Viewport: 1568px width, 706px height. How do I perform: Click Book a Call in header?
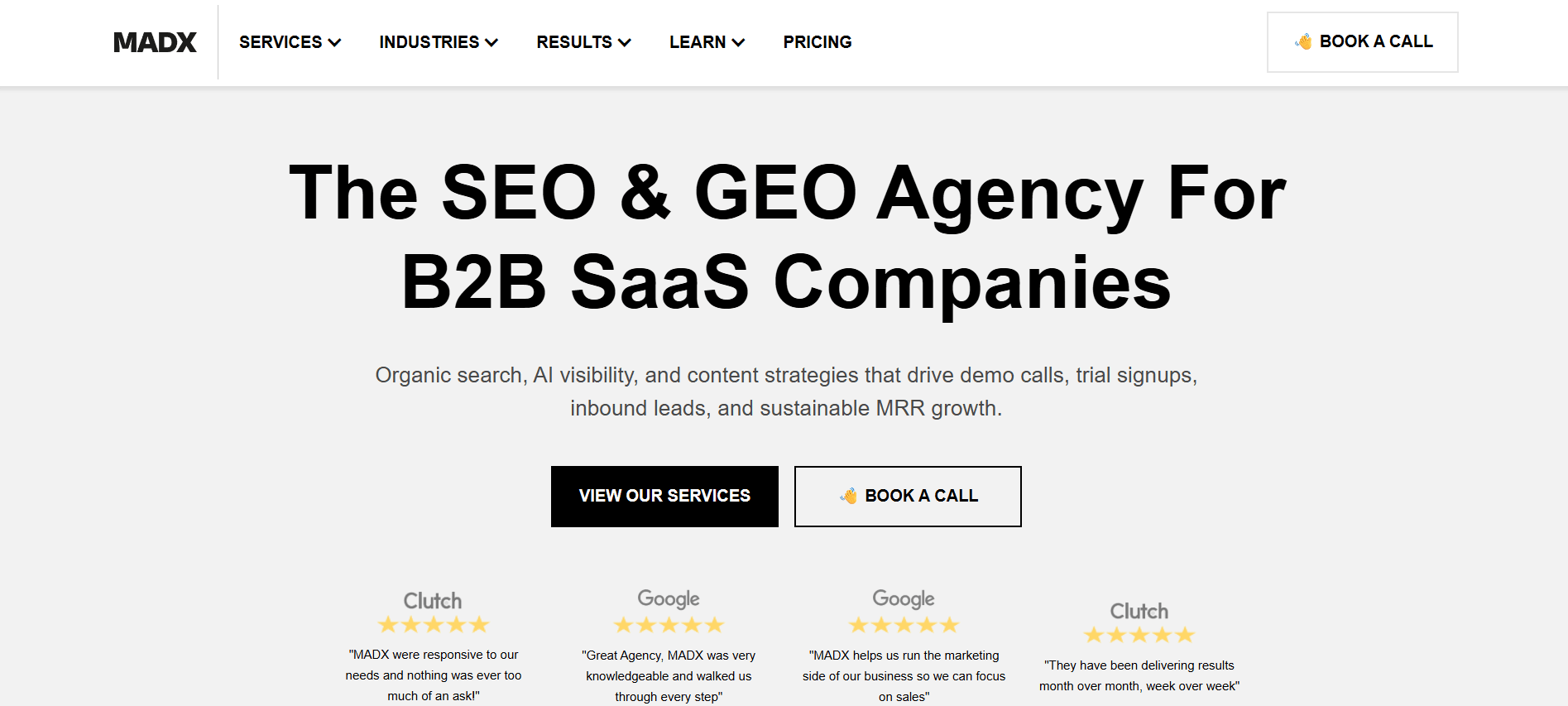tap(1363, 42)
